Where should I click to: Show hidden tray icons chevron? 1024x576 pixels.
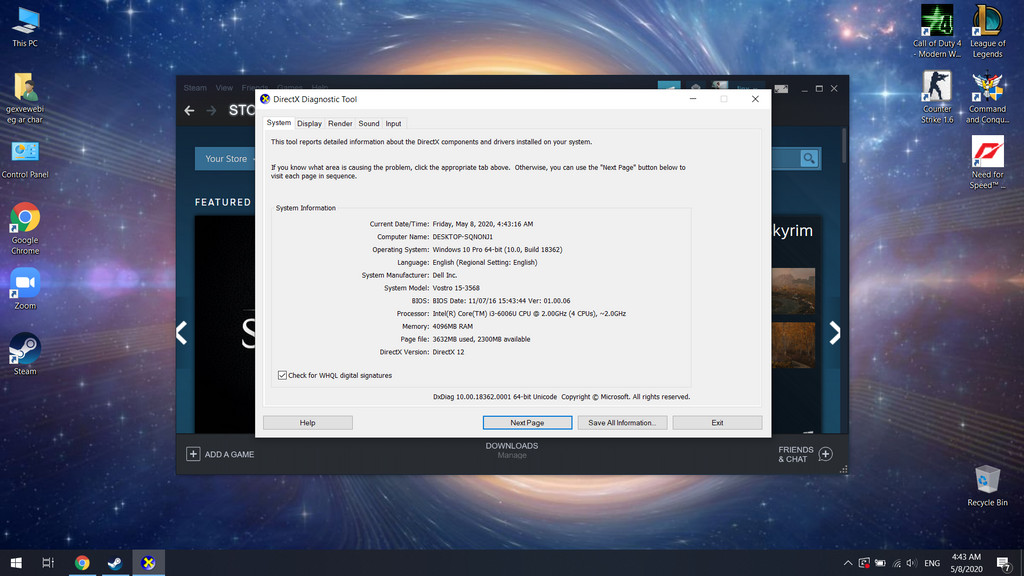(x=848, y=563)
